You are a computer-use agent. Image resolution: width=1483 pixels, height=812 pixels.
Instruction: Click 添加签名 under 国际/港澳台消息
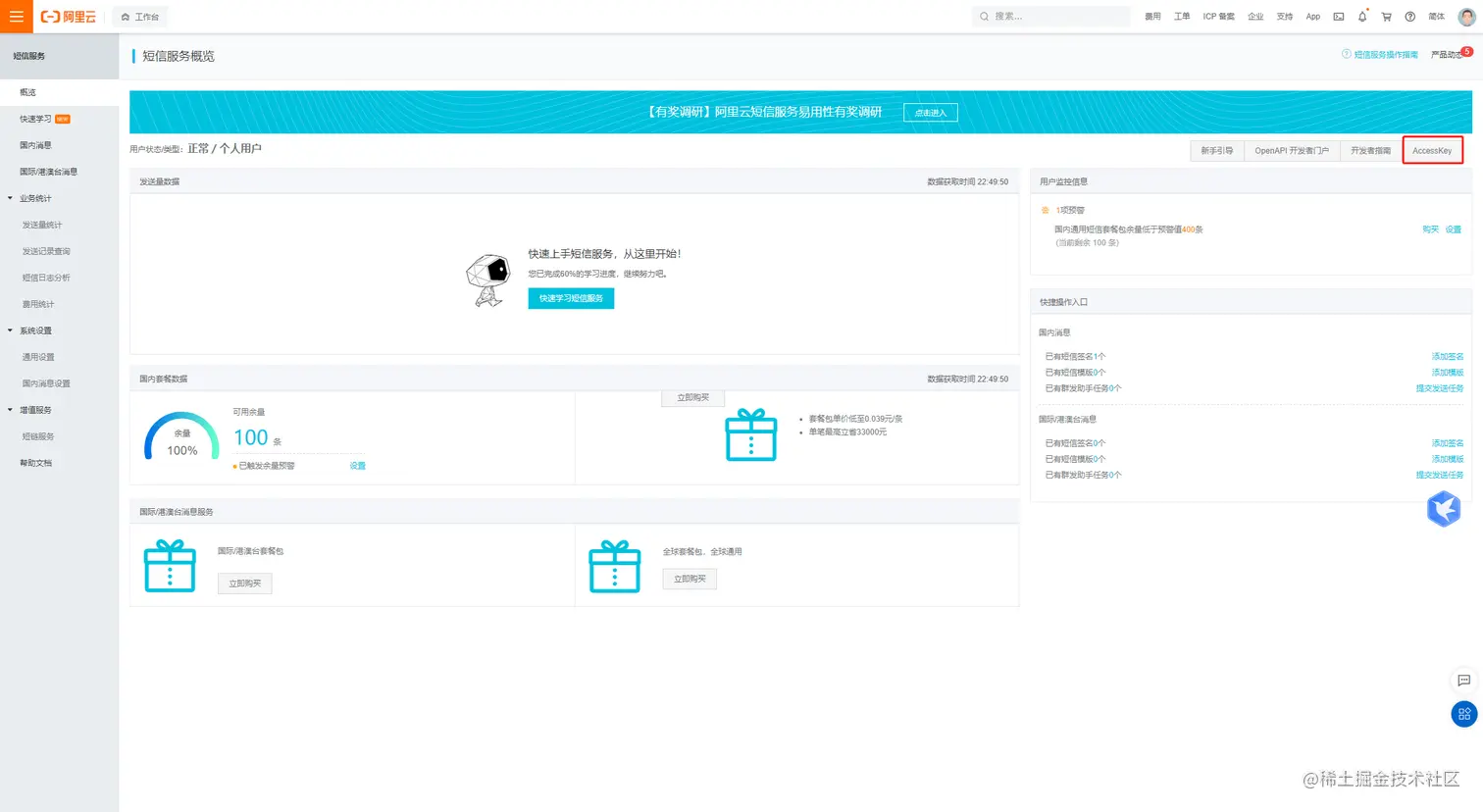(1447, 443)
